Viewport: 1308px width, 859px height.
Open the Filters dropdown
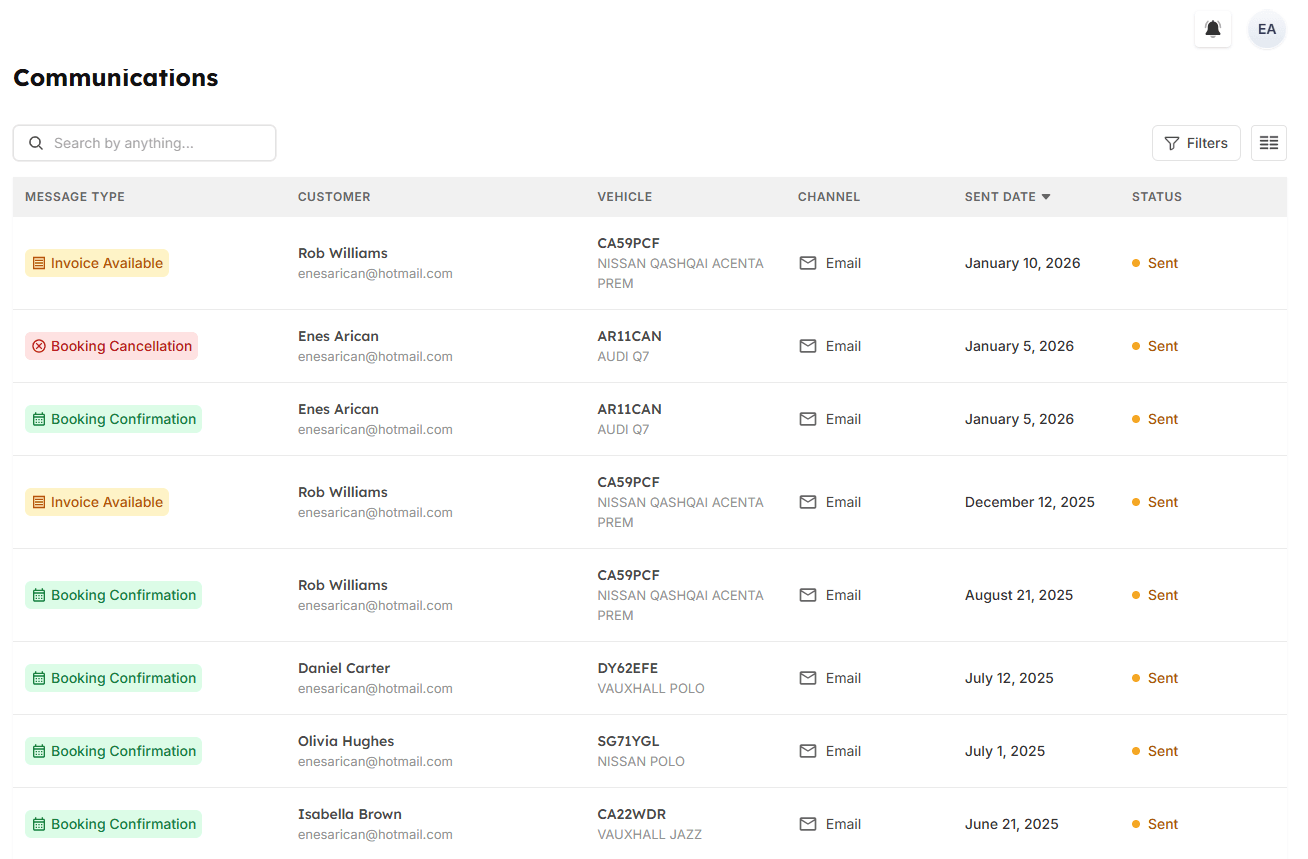[x=1196, y=142]
